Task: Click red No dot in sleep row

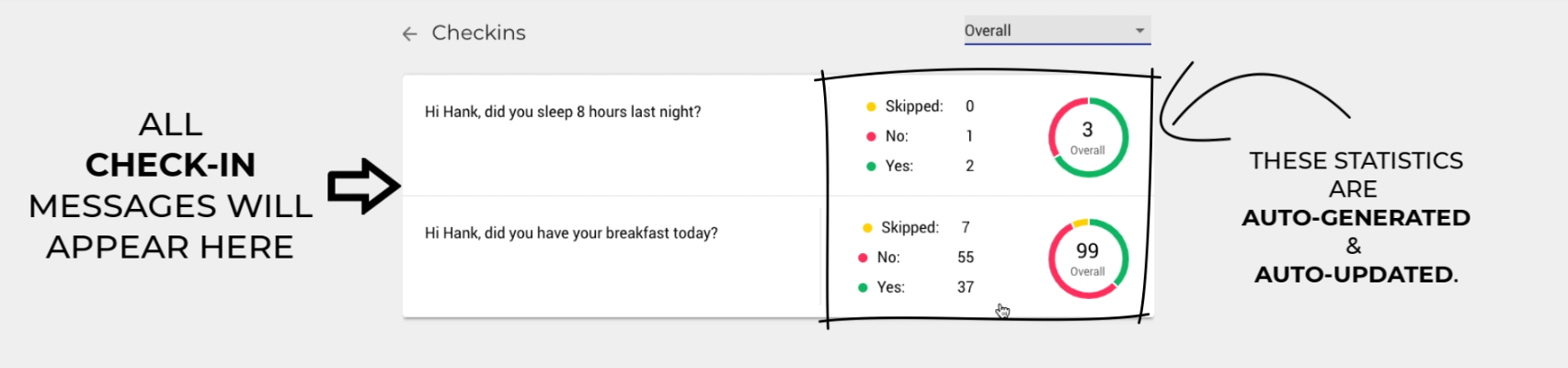Action: coord(871,136)
